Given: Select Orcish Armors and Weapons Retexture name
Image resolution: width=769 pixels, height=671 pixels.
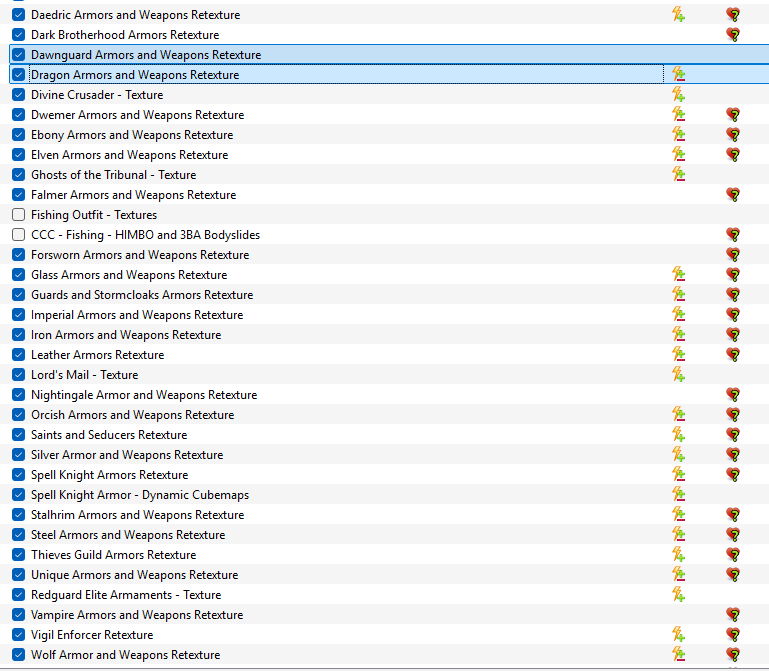Looking at the screenshot, I should click(132, 415).
